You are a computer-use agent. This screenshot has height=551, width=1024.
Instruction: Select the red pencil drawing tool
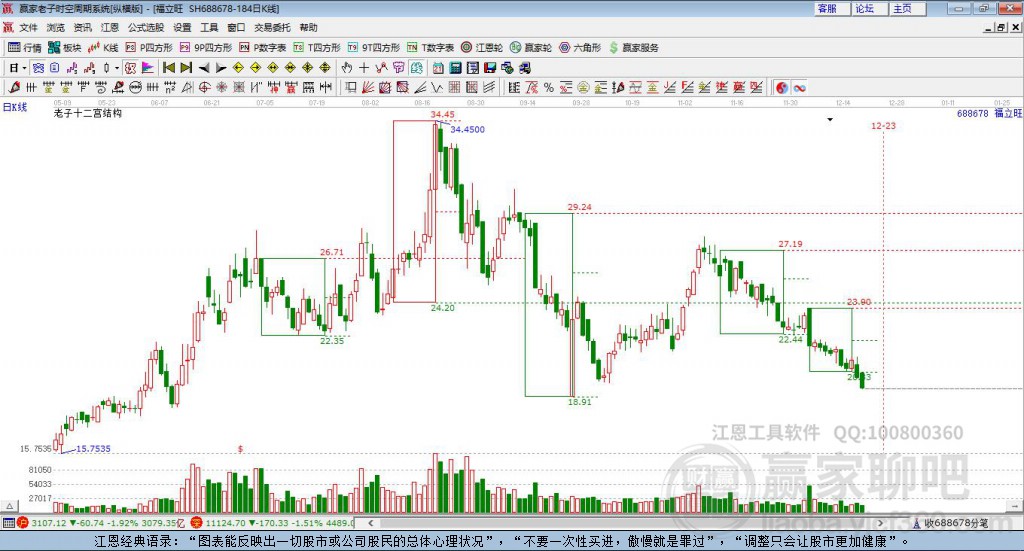point(14,87)
